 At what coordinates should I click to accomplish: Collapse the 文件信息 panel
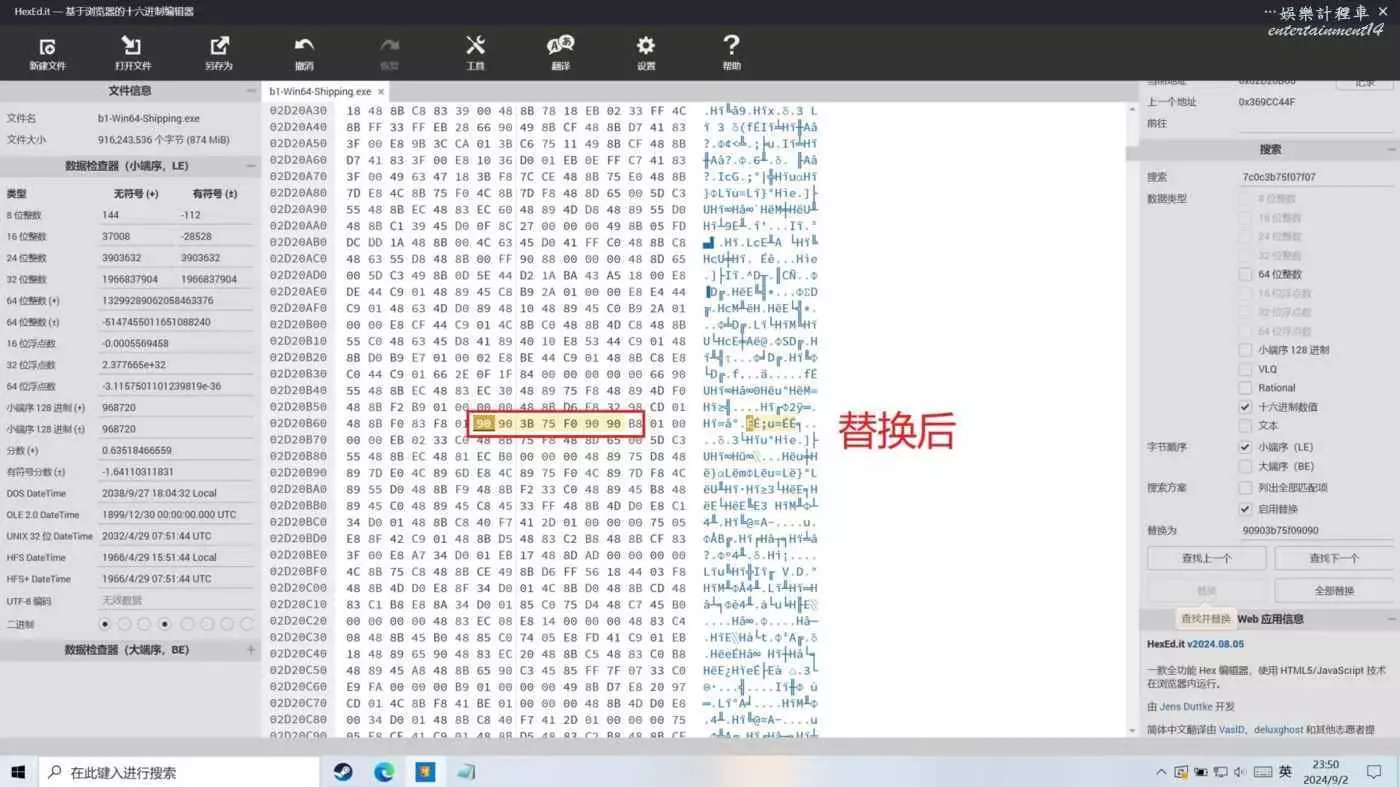[250, 91]
